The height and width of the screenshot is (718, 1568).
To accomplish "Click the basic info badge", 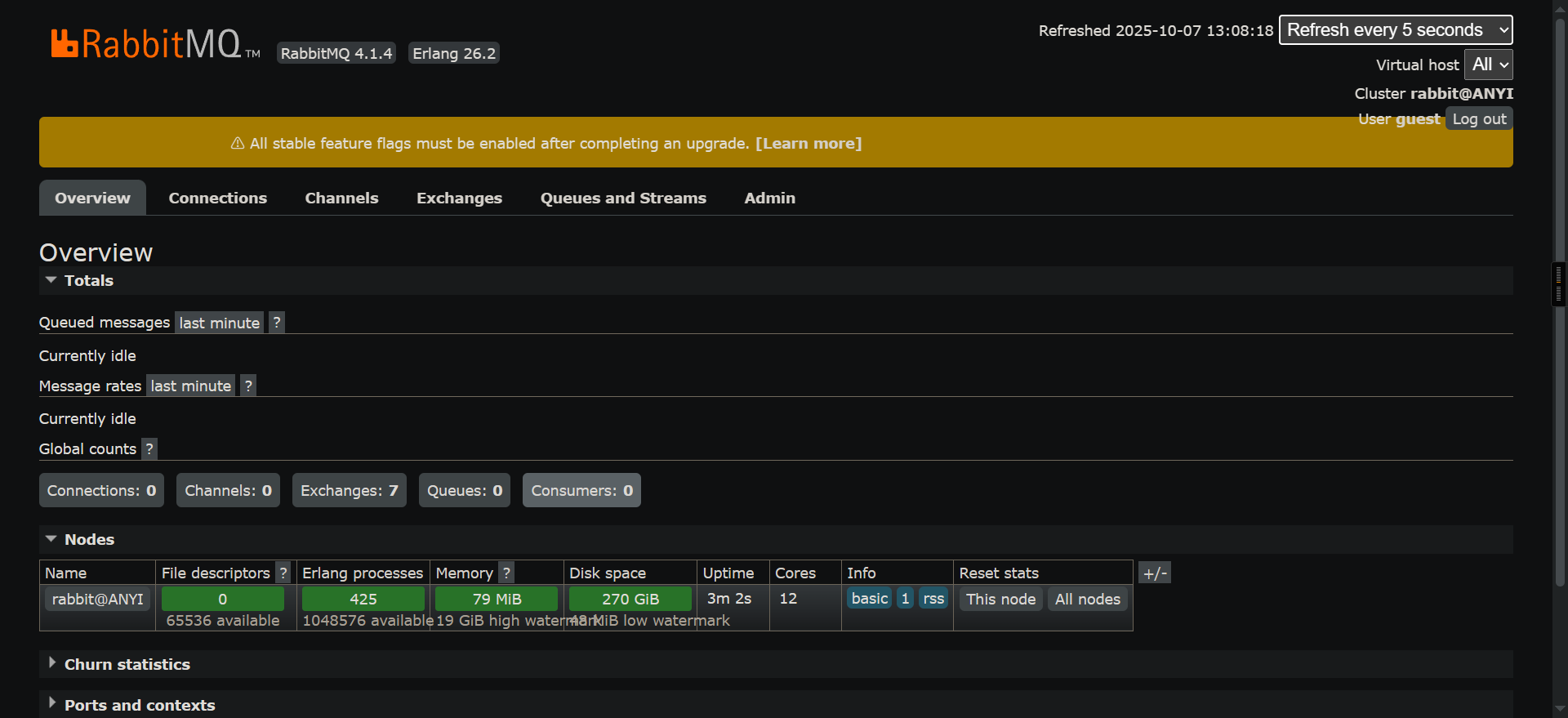I will click(869, 599).
